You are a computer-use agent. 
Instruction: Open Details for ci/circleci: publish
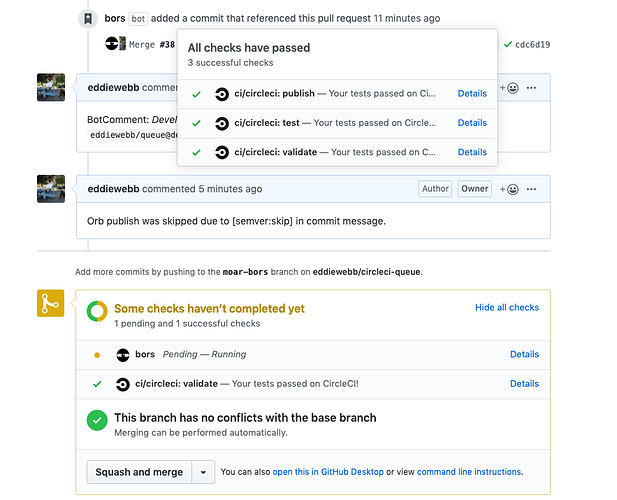[x=472, y=93]
